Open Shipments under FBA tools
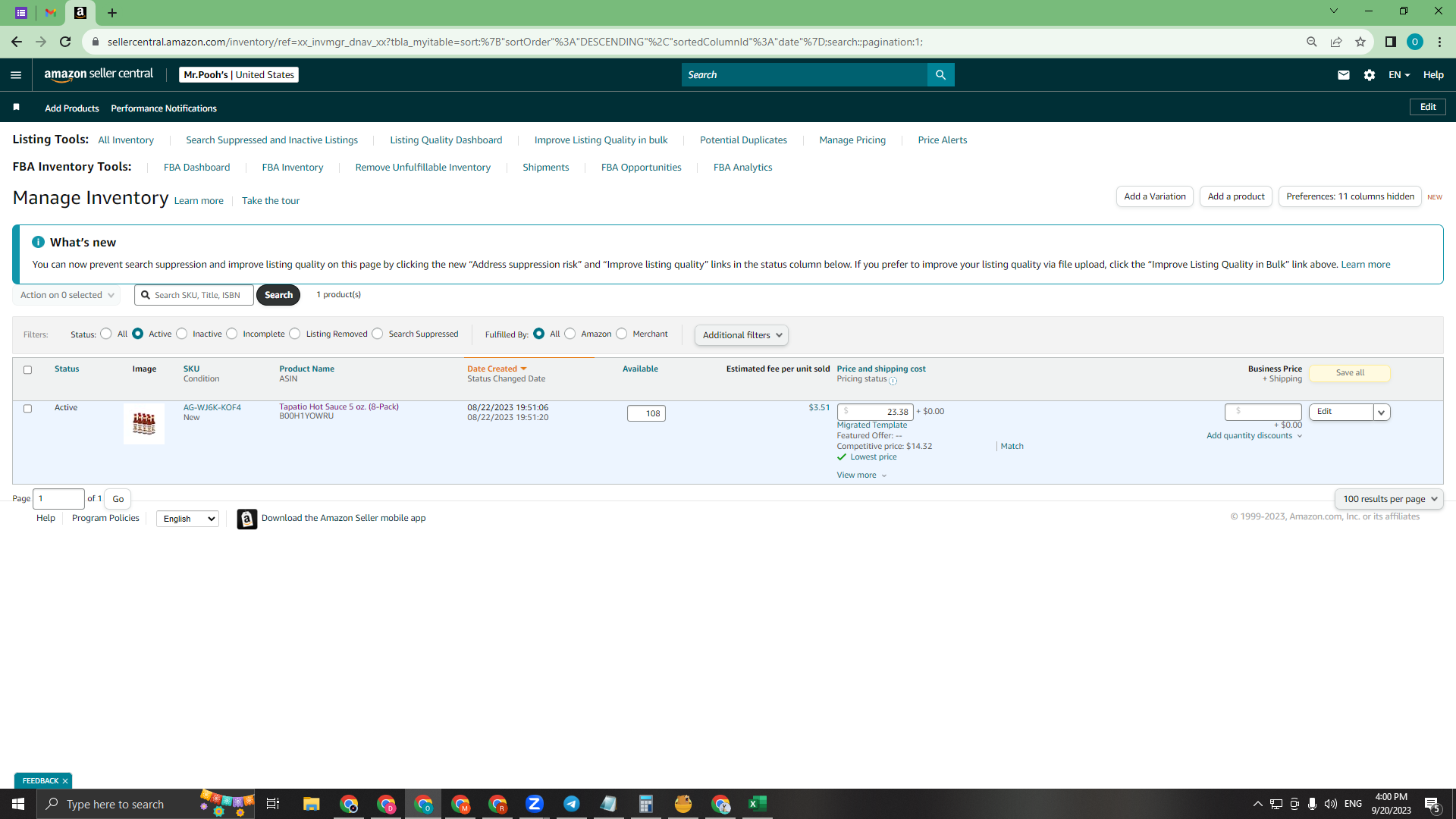 [x=545, y=168]
